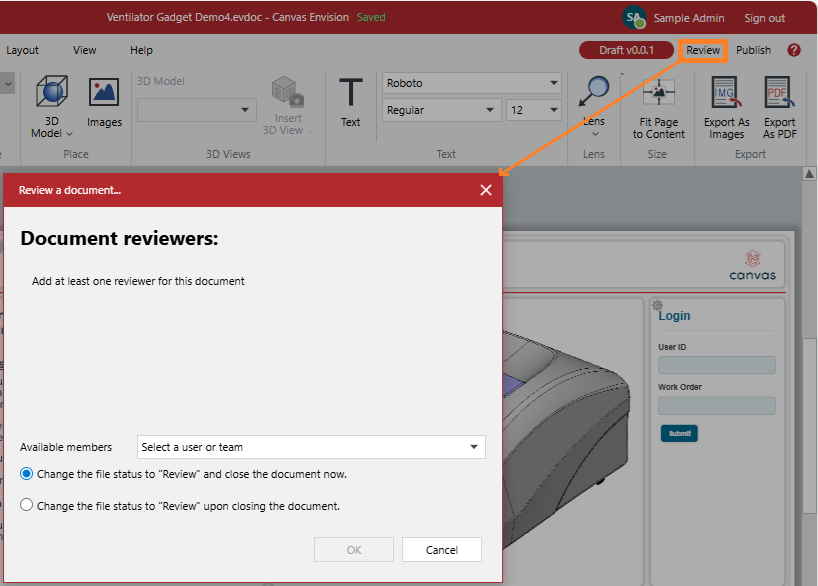This screenshot has height=586, width=818.
Task: Click the canvas logo in document header
Action: (x=752, y=266)
